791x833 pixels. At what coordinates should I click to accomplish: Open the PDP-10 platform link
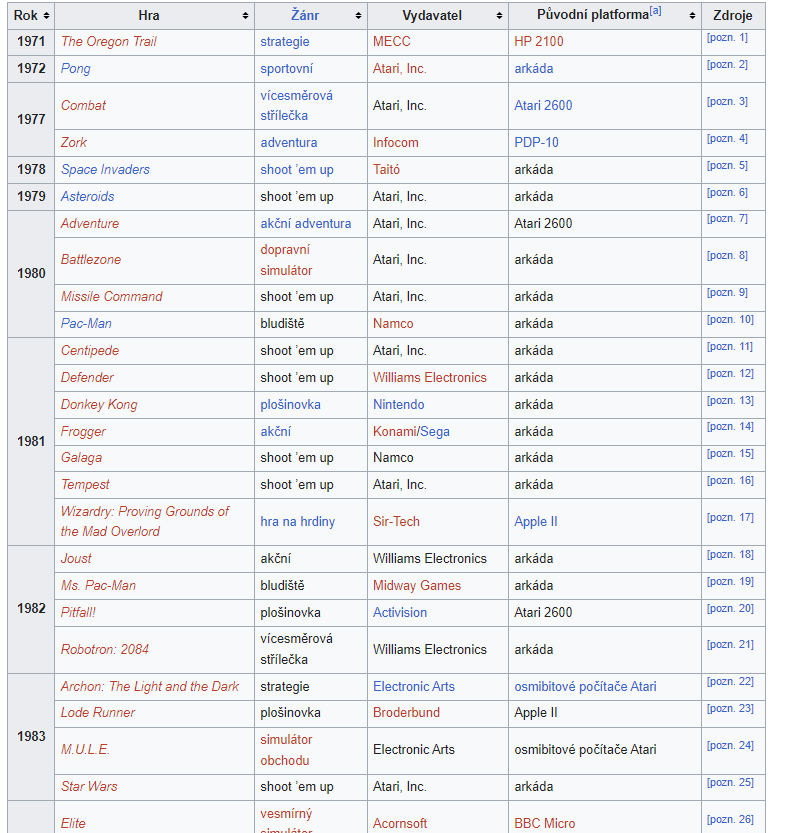click(x=536, y=142)
